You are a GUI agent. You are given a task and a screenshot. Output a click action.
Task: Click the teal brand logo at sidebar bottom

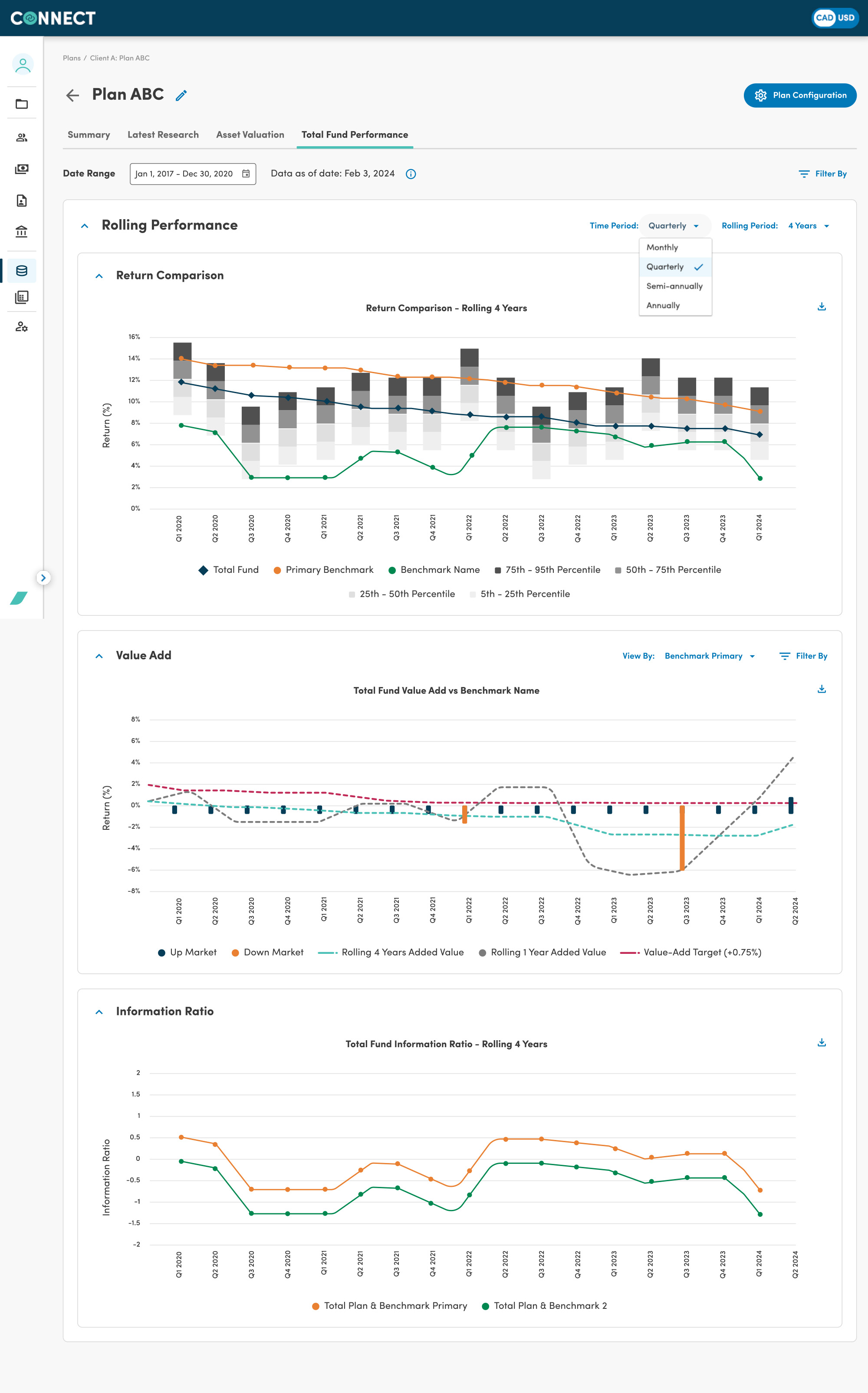pos(19,598)
